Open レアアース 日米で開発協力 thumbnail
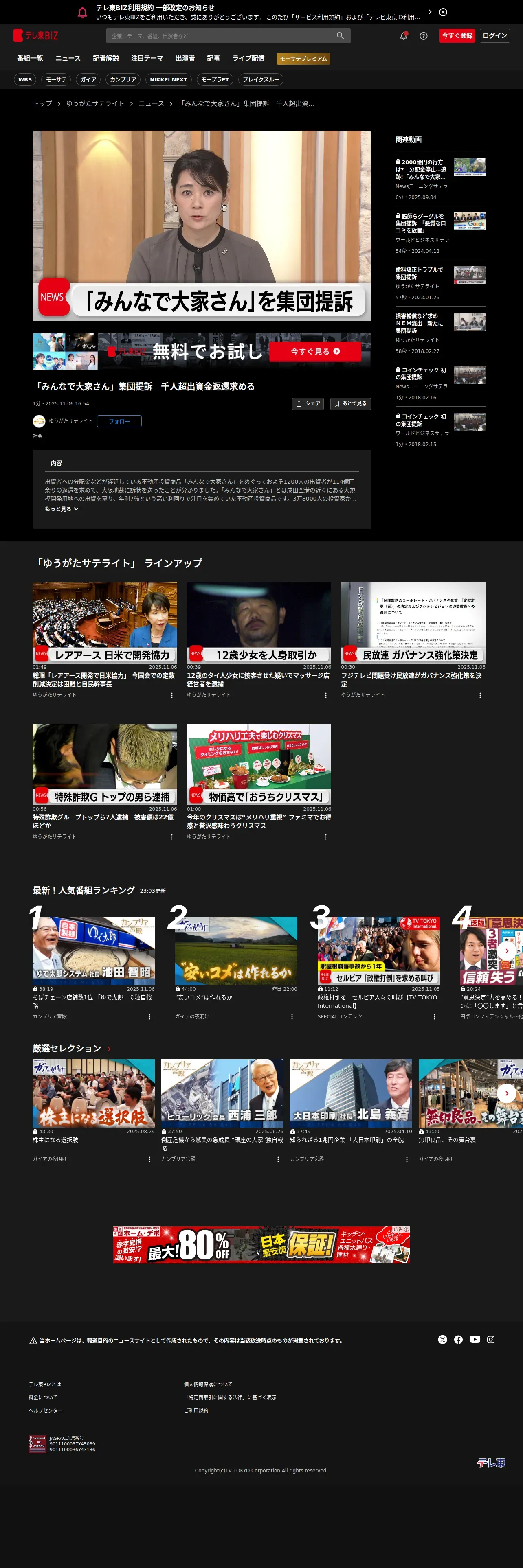The width and height of the screenshot is (523, 1568). click(x=105, y=622)
